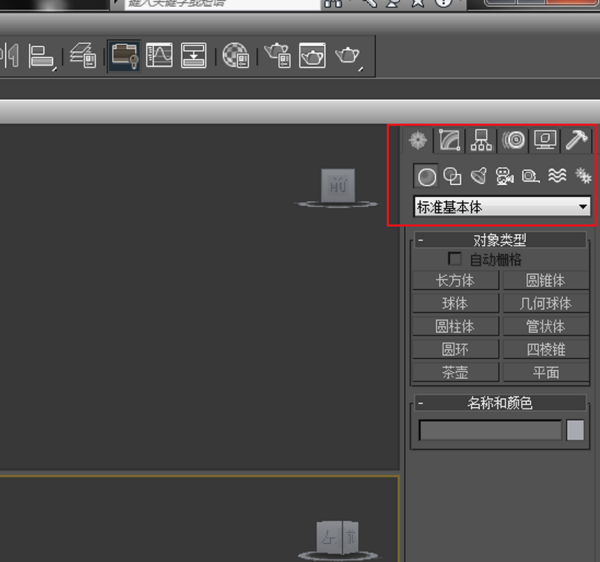Click the 左 face of lower ViewCube
This screenshot has width=600, height=562.
[x=329, y=538]
